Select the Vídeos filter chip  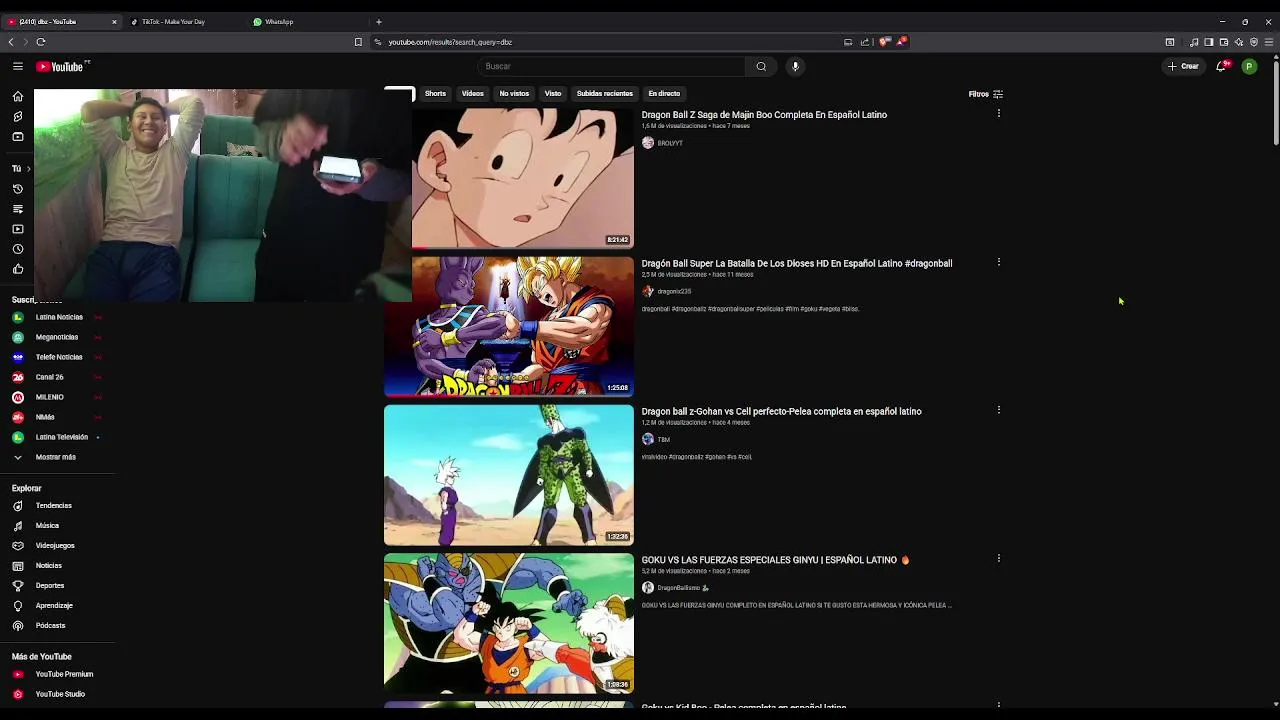(472, 93)
